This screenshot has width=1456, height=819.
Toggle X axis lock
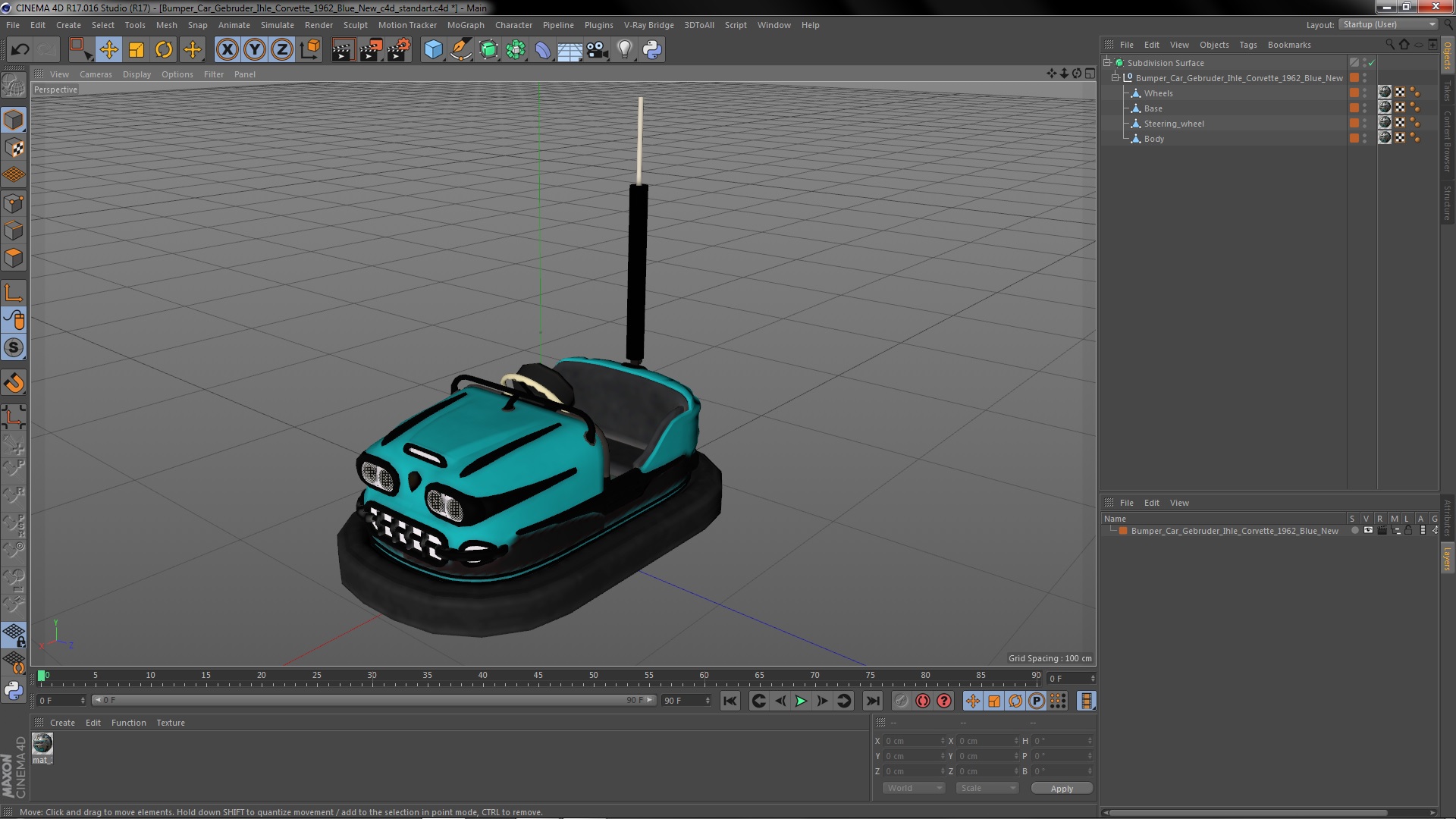pyautogui.click(x=227, y=50)
